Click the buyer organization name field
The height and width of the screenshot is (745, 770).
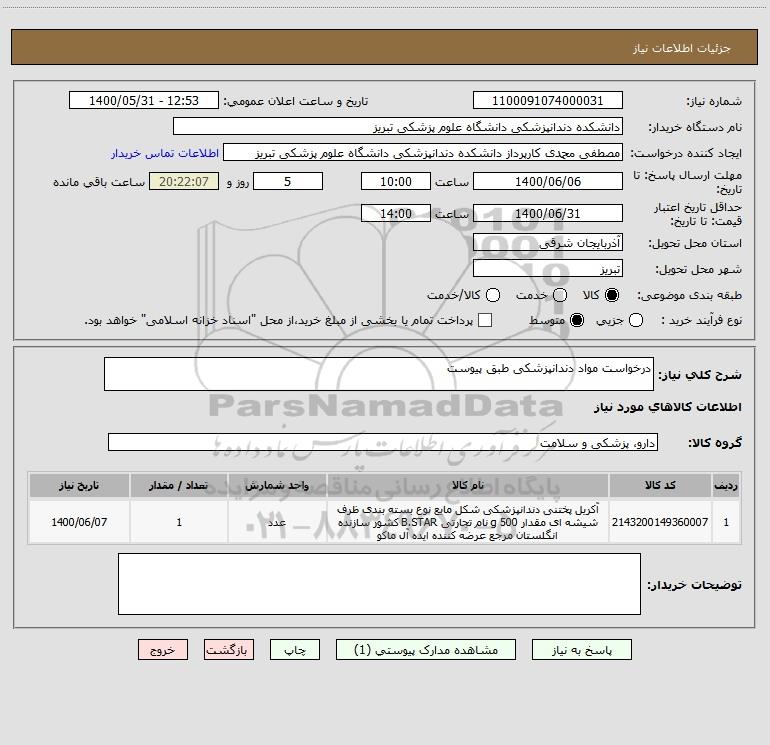click(x=398, y=127)
